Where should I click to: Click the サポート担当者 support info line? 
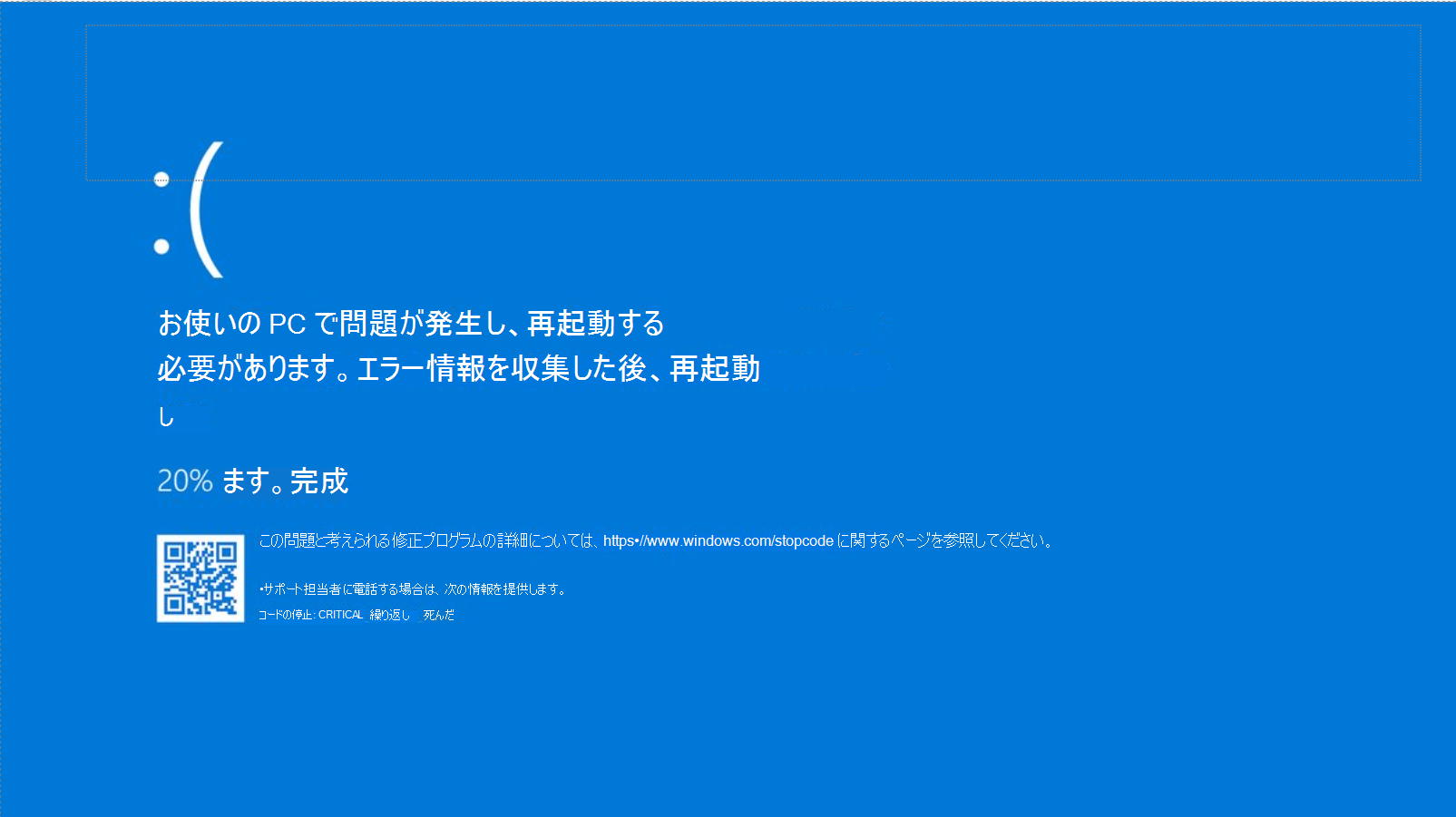415,589
